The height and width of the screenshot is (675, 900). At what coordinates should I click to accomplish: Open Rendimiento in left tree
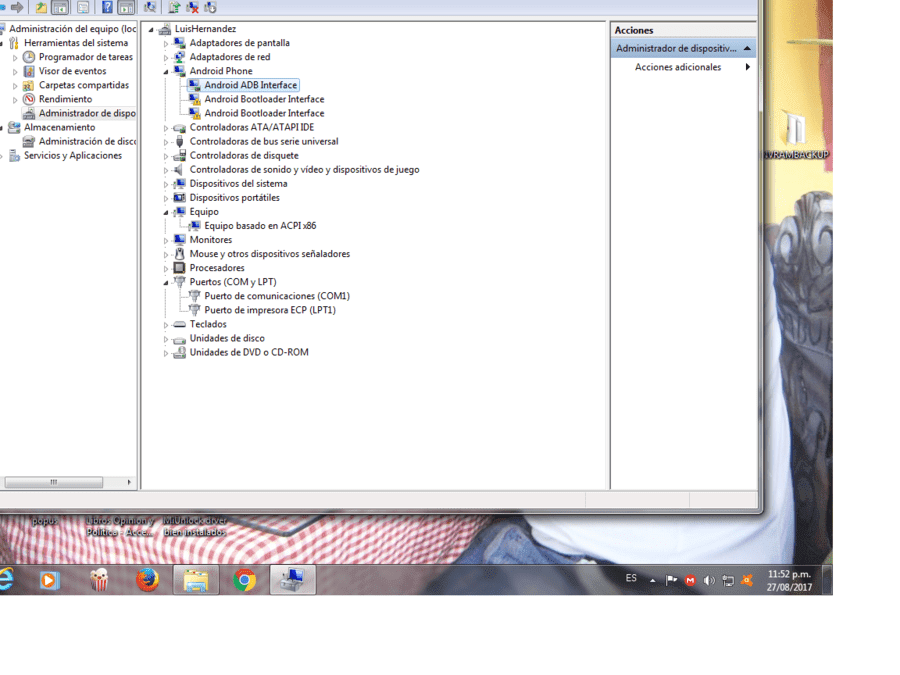65,99
